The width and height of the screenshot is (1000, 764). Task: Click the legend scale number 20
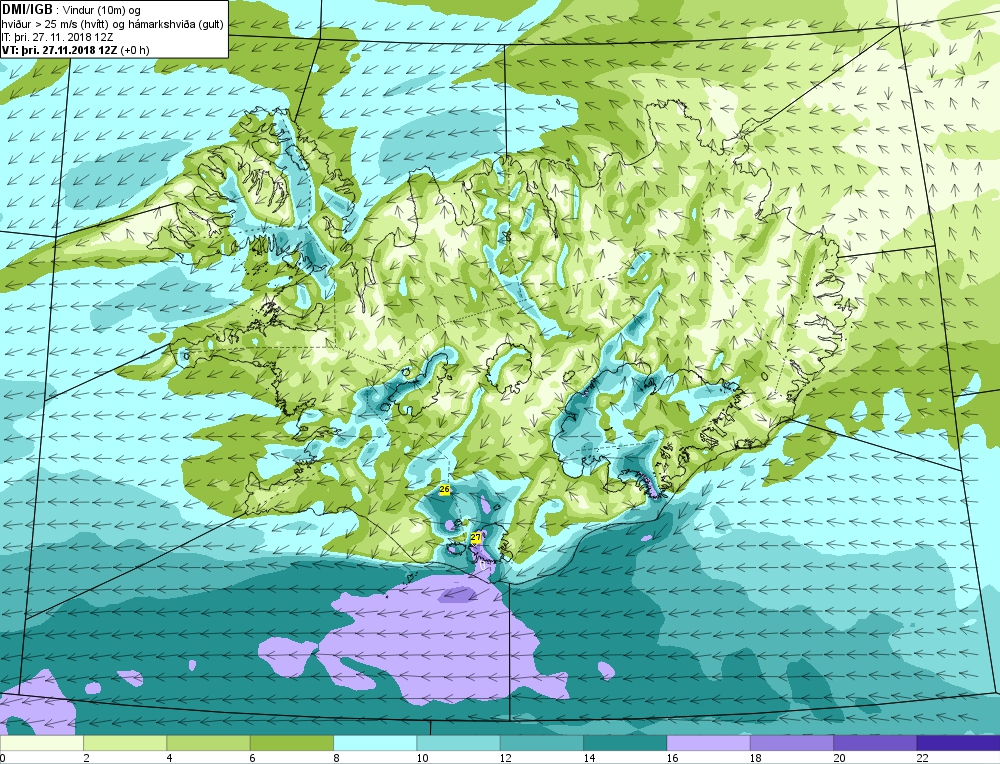839,758
